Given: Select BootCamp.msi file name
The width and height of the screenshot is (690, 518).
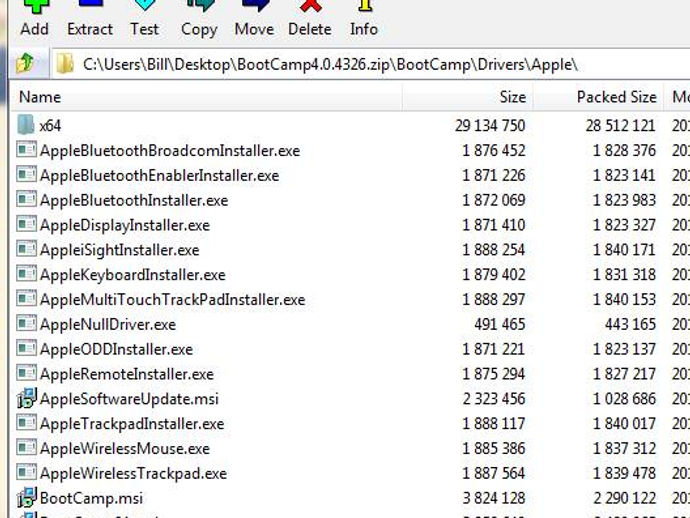Looking at the screenshot, I should [x=91, y=498].
